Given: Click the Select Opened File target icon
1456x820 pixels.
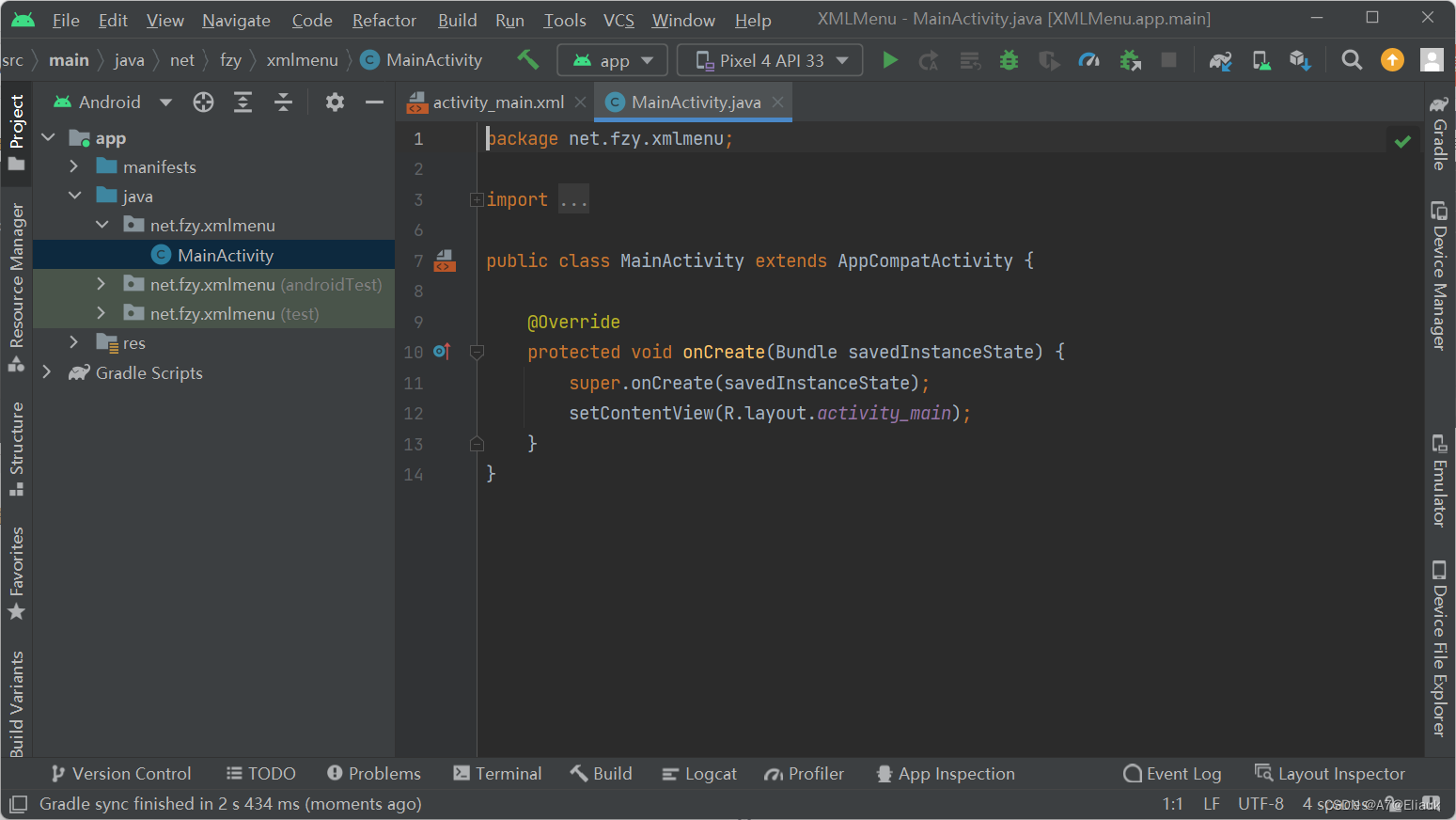Looking at the screenshot, I should 203,102.
